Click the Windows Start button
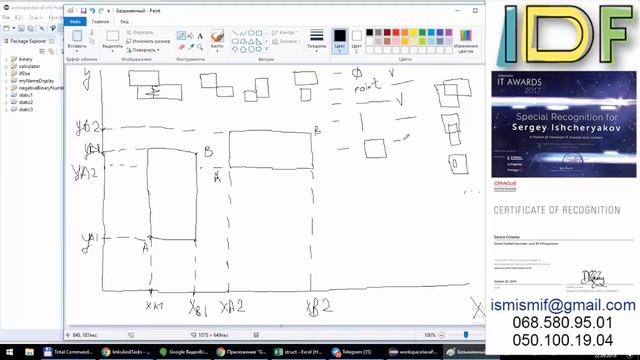640x360 pixels. click(x=9, y=352)
